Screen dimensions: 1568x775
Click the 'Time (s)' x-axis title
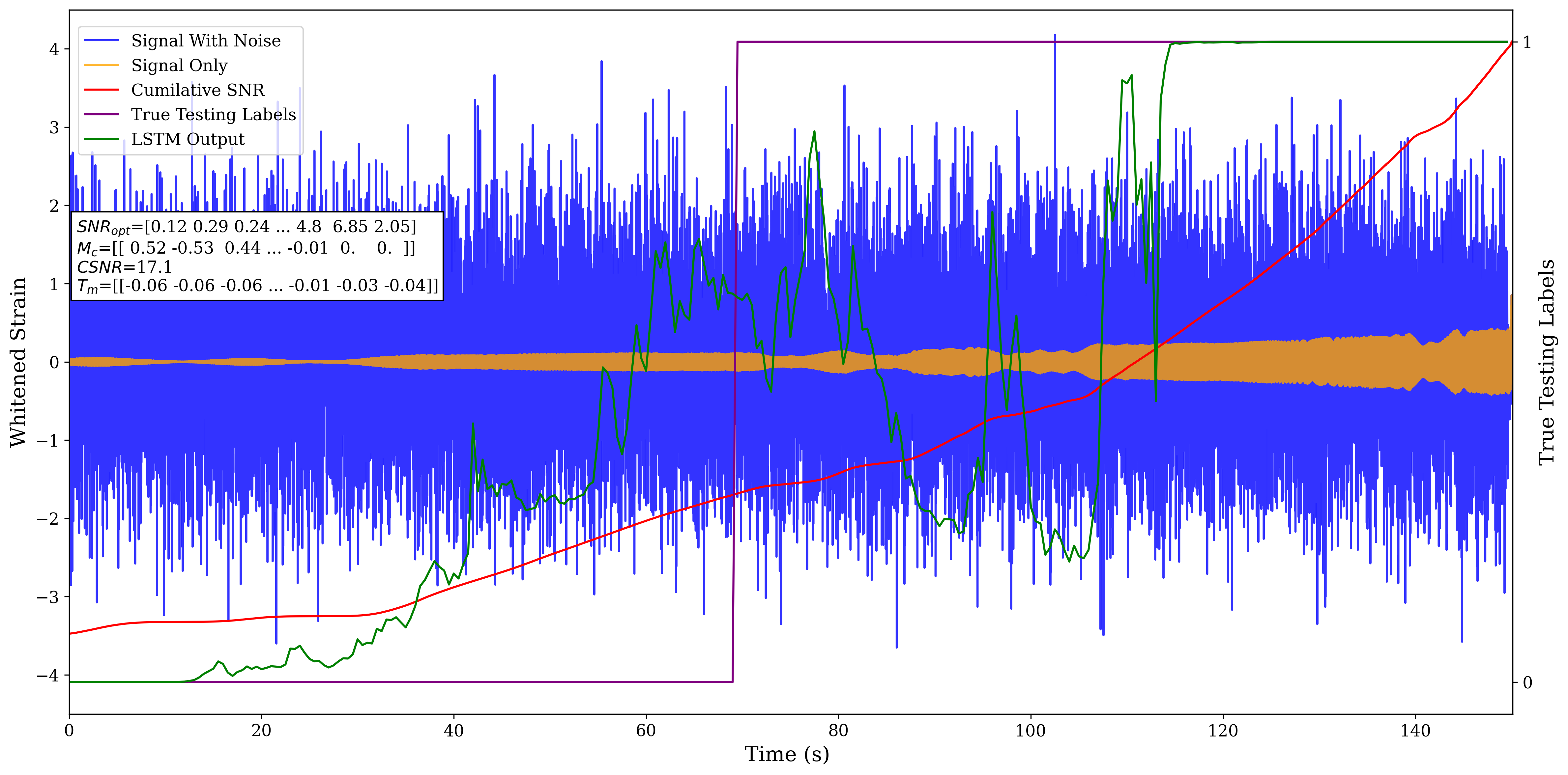(x=786, y=754)
